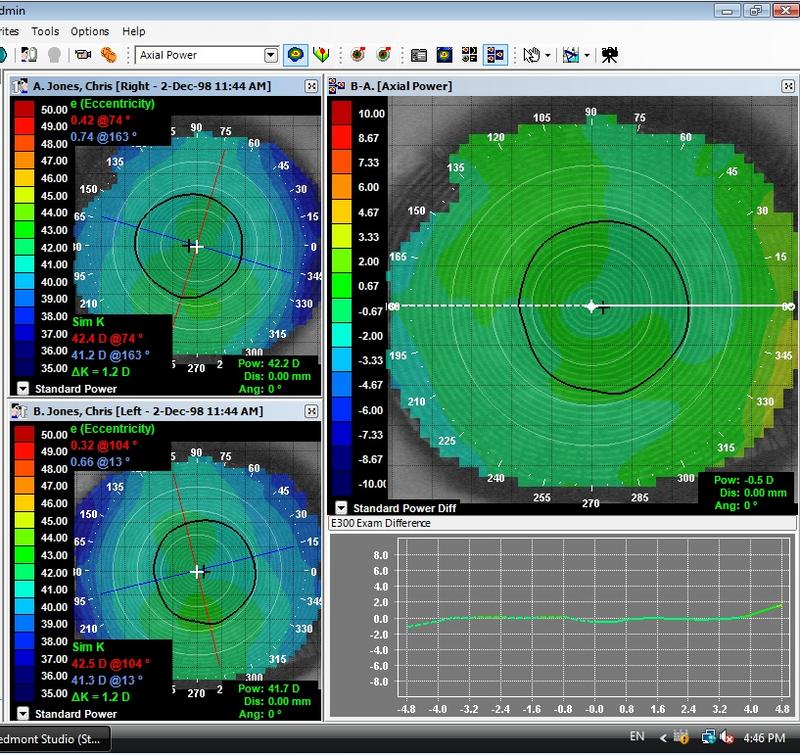The image size is (800, 755).
Task: Expand Standard Power menu in right eye panel
Action: pos(22,388)
